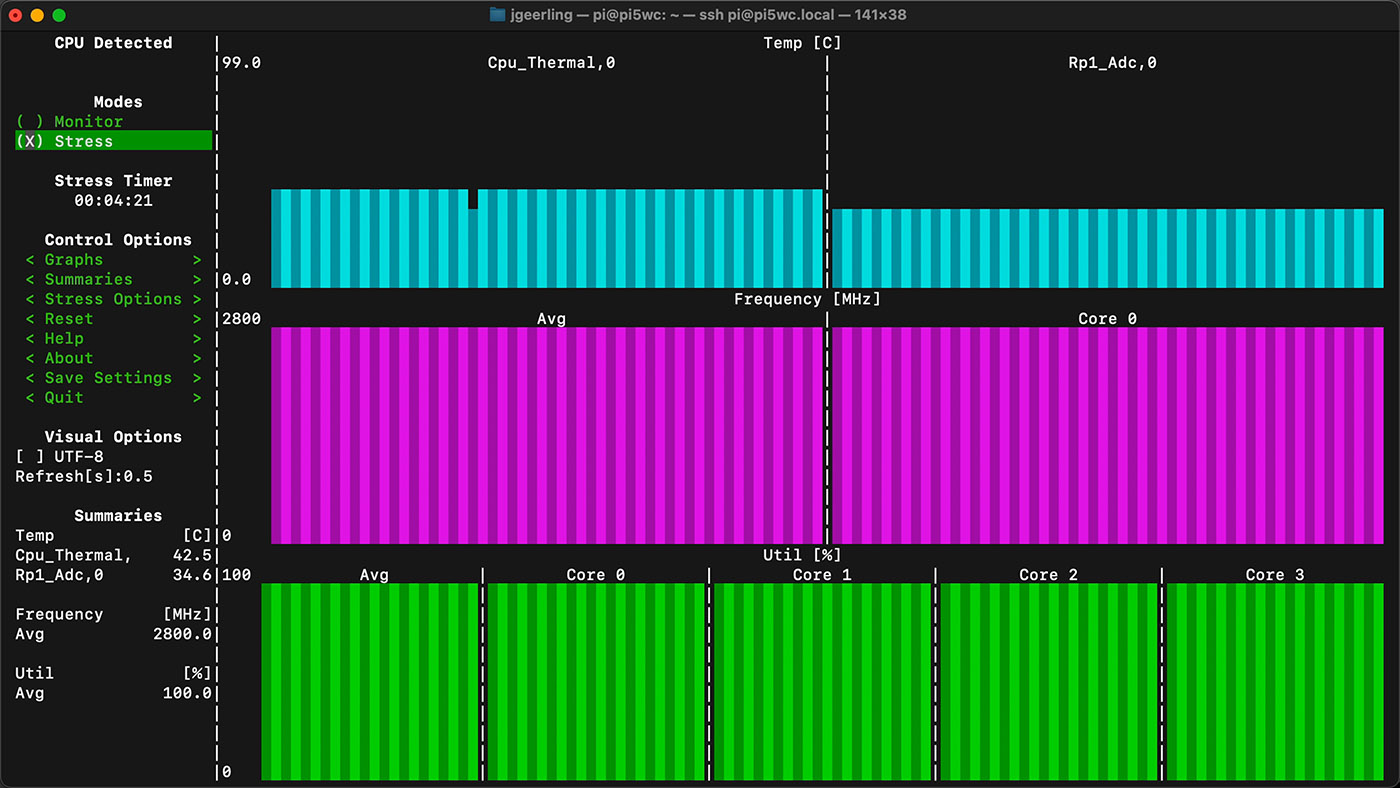Screen dimensions: 1400x788
Task: Open the Graphs control option
Action: pos(113,260)
